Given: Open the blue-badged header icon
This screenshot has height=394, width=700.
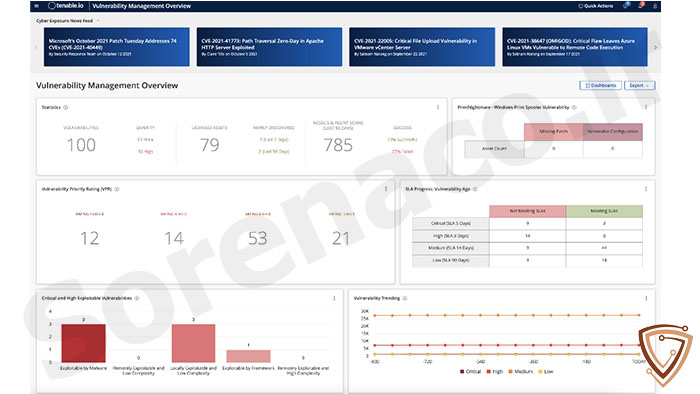Looking at the screenshot, I should point(626,5).
